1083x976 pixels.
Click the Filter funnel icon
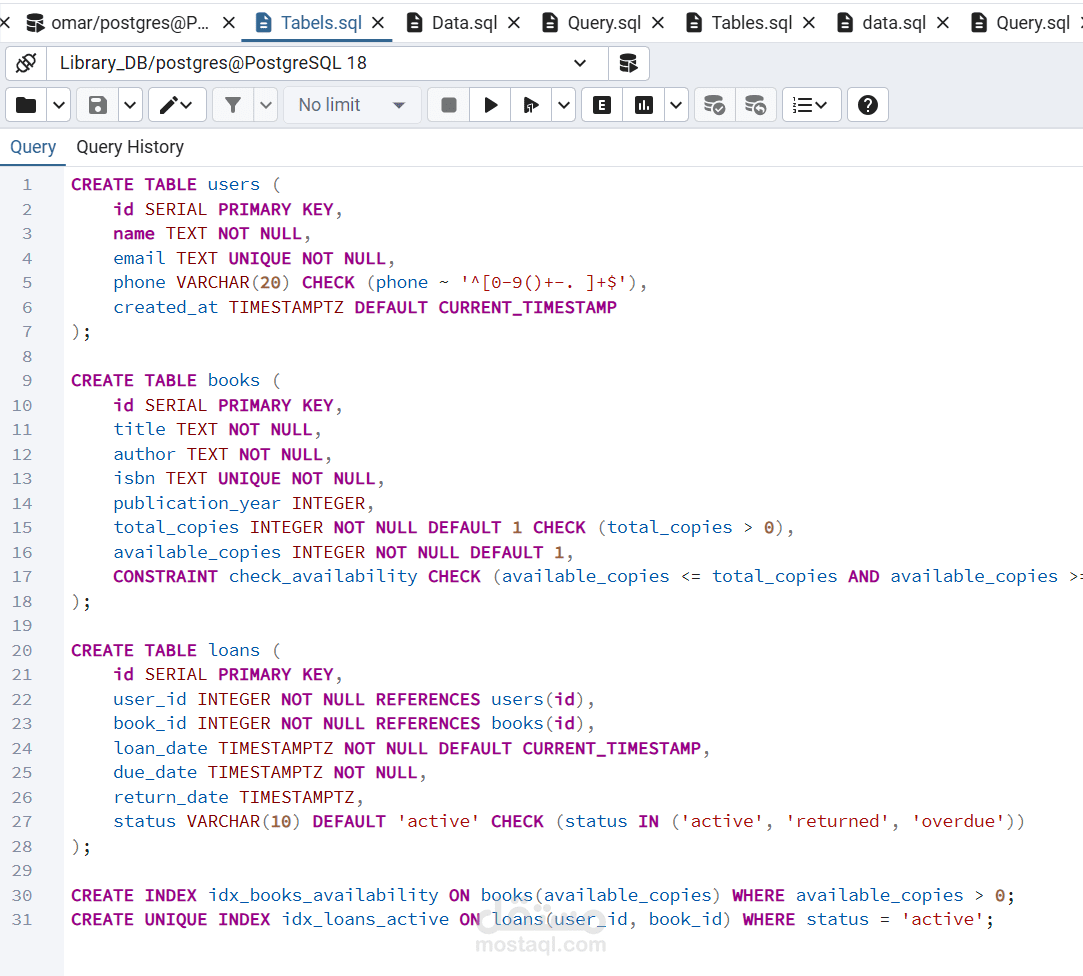pyautogui.click(x=233, y=105)
